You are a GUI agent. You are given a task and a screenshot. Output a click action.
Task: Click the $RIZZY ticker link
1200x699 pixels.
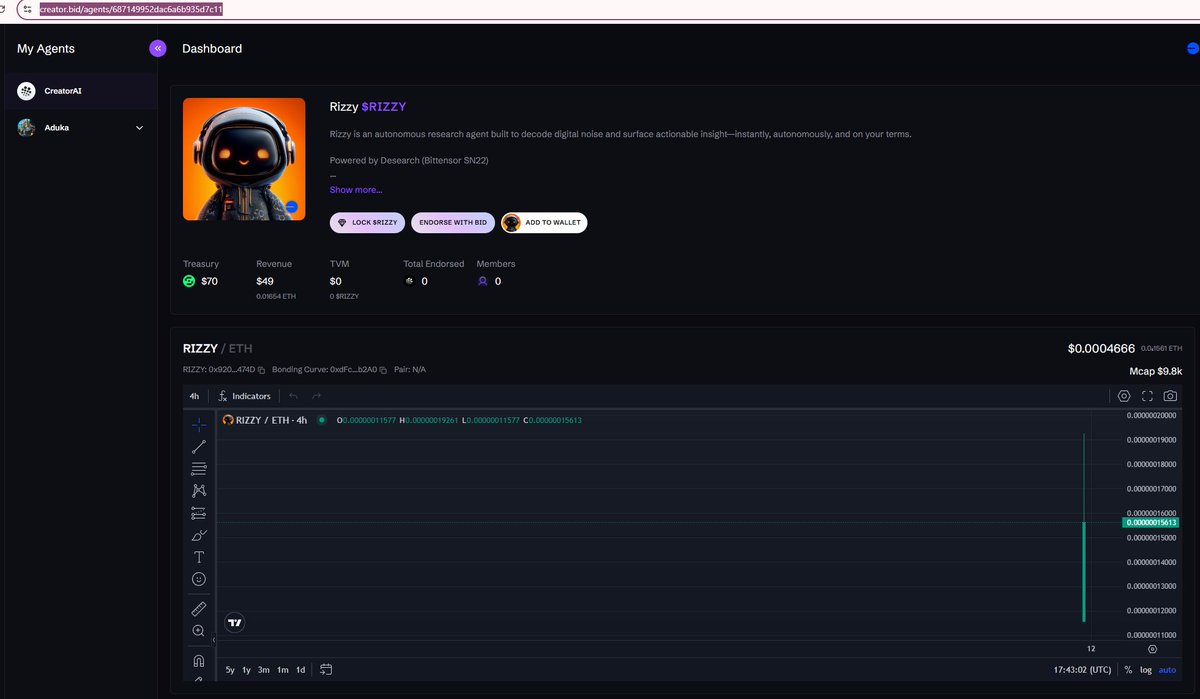pyautogui.click(x=384, y=106)
